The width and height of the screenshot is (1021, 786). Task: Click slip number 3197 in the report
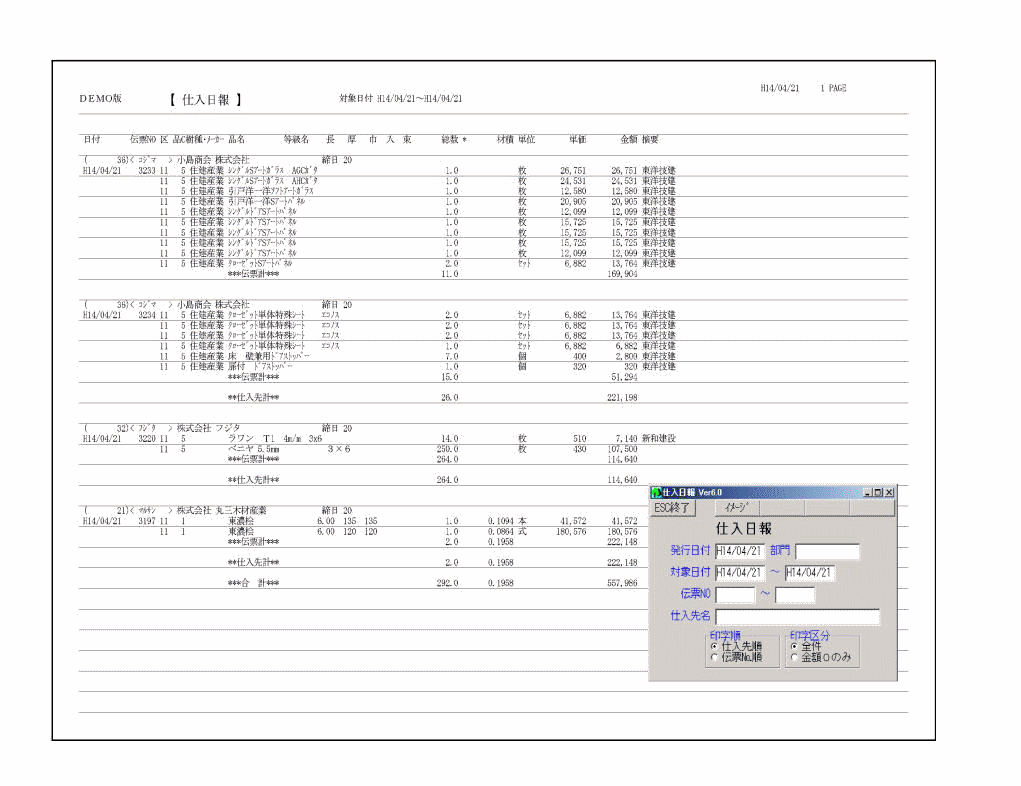click(x=147, y=522)
